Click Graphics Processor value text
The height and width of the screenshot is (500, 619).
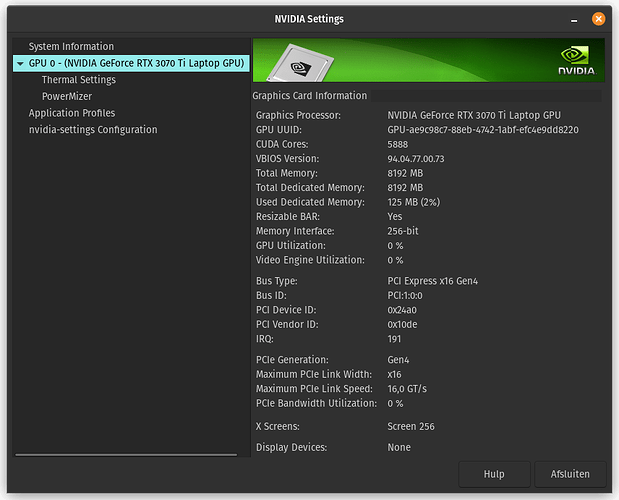[x=474, y=115]
